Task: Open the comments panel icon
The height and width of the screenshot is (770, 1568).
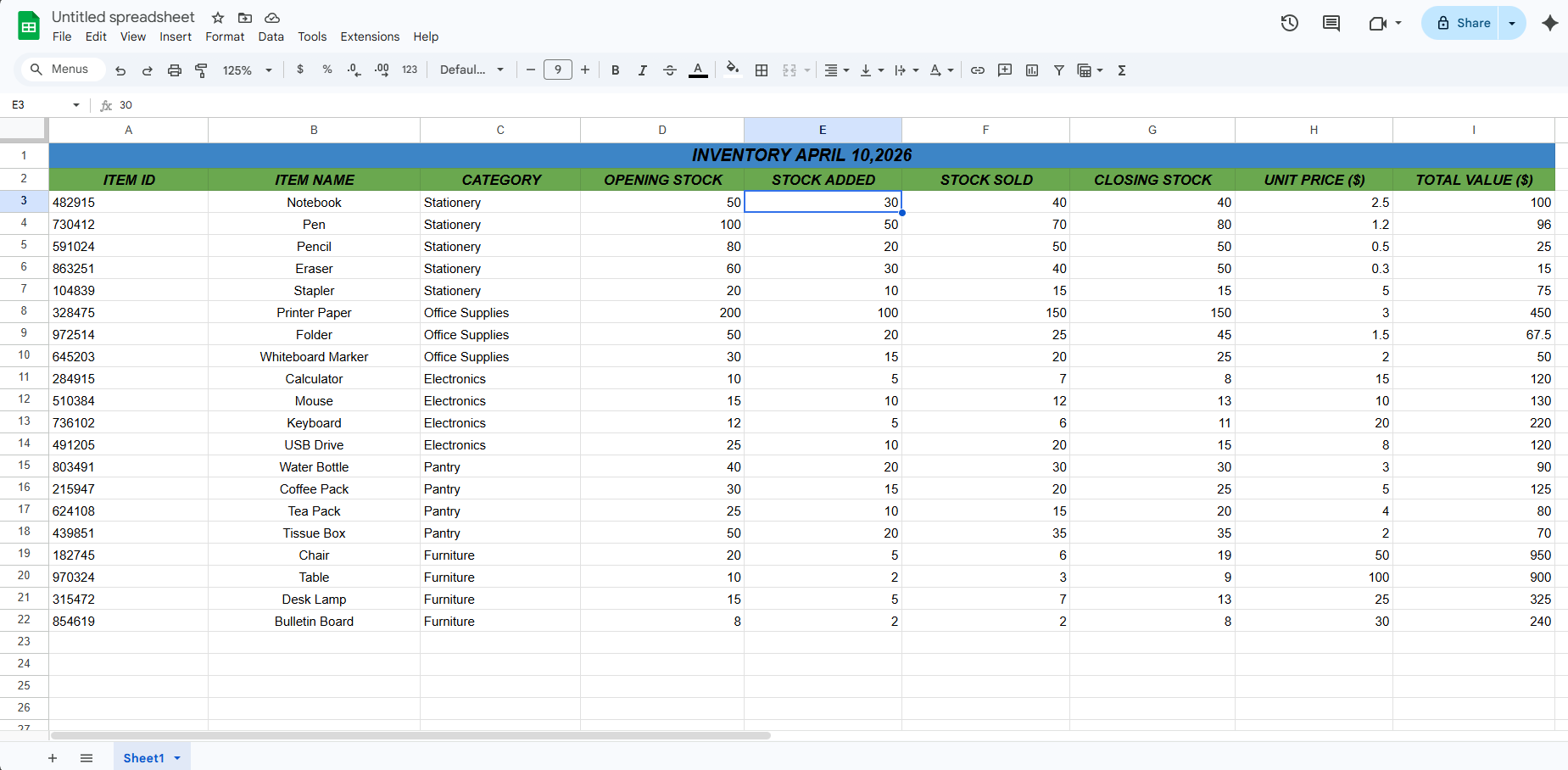Action: (x=1331, y=23)
